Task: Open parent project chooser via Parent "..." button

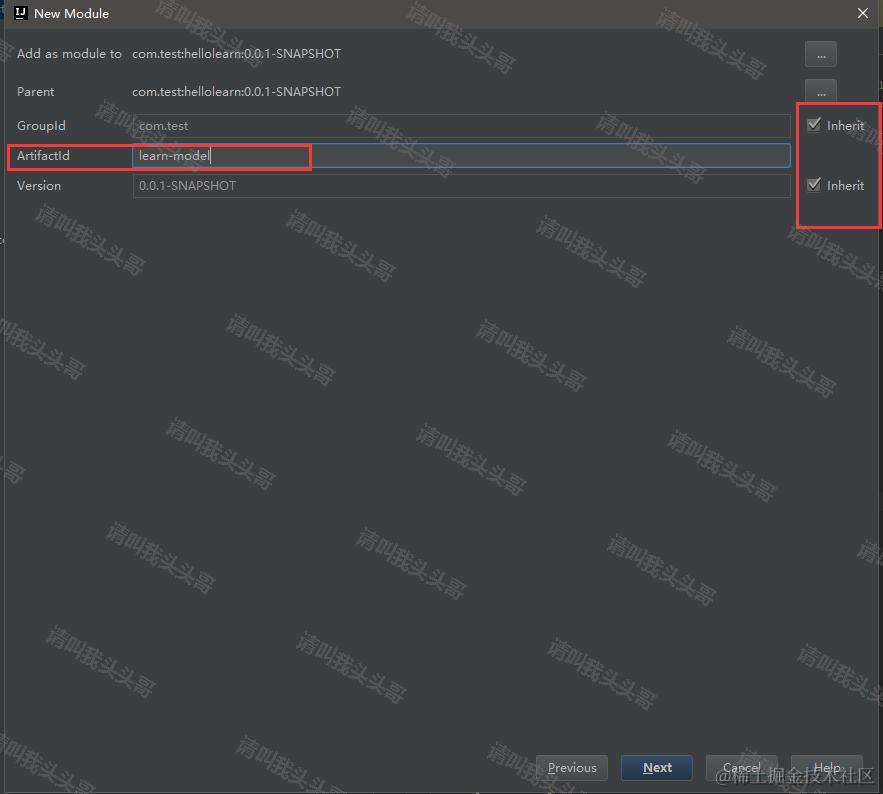Action: 820,91
